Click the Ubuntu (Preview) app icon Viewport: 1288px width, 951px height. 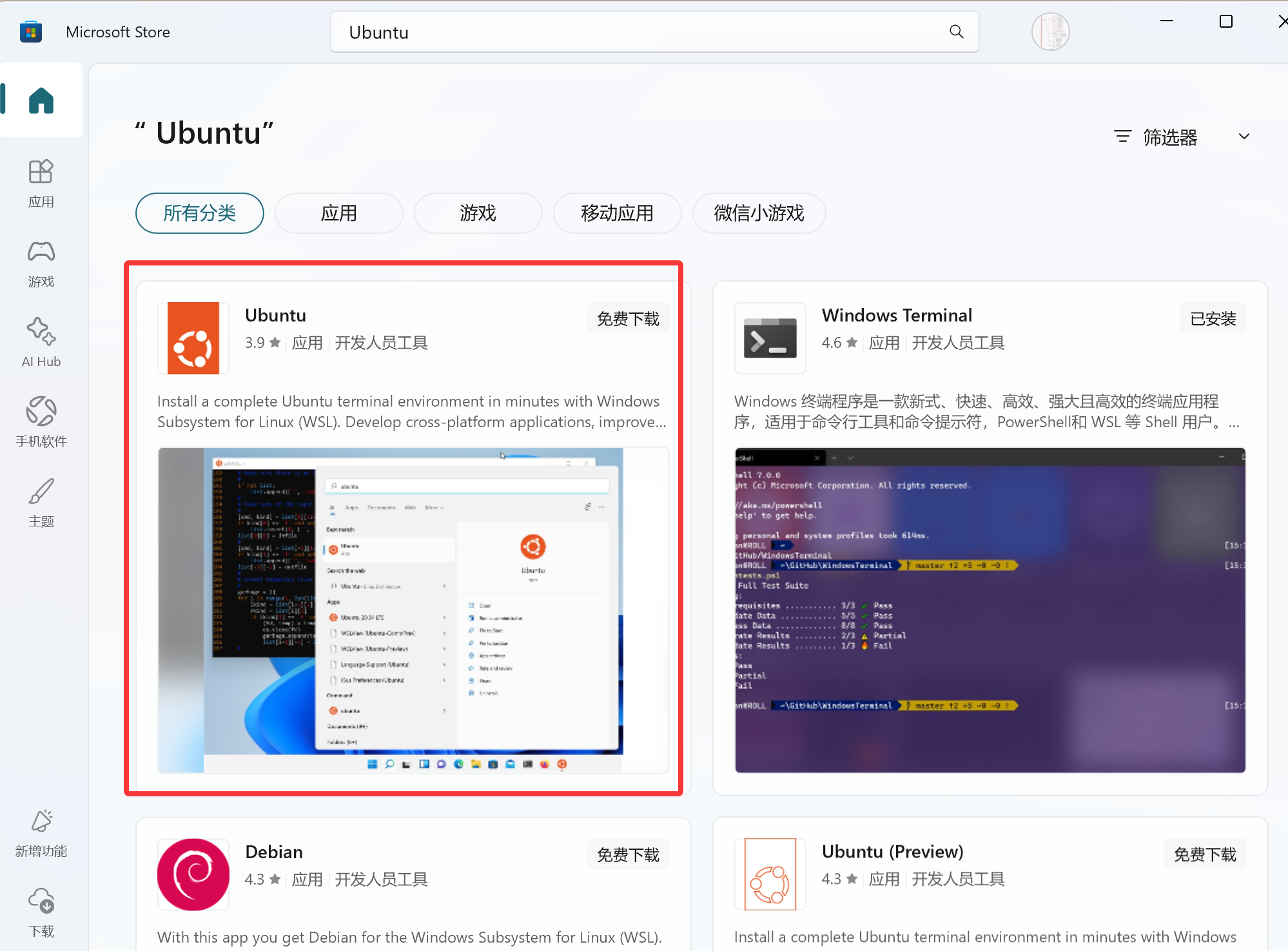pyautogui.click(x=770, y=874)
